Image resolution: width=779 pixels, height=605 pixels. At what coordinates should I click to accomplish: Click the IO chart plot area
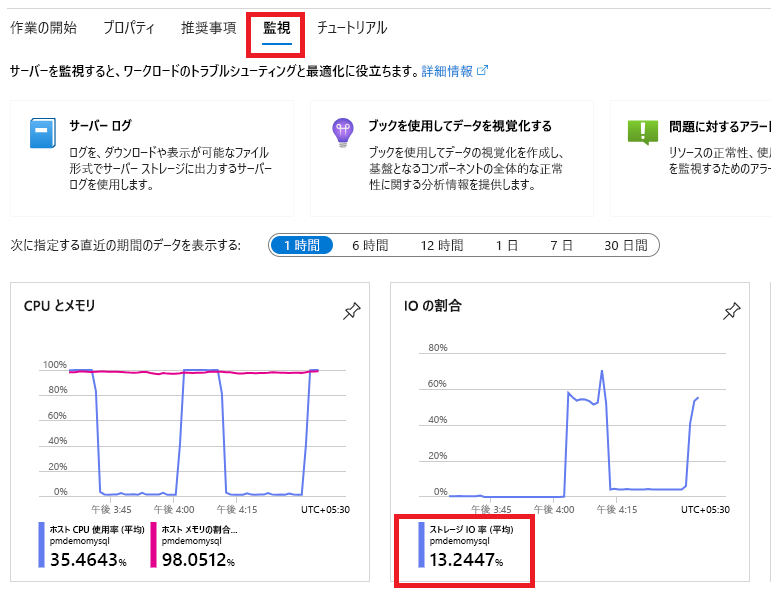[572, 425]
